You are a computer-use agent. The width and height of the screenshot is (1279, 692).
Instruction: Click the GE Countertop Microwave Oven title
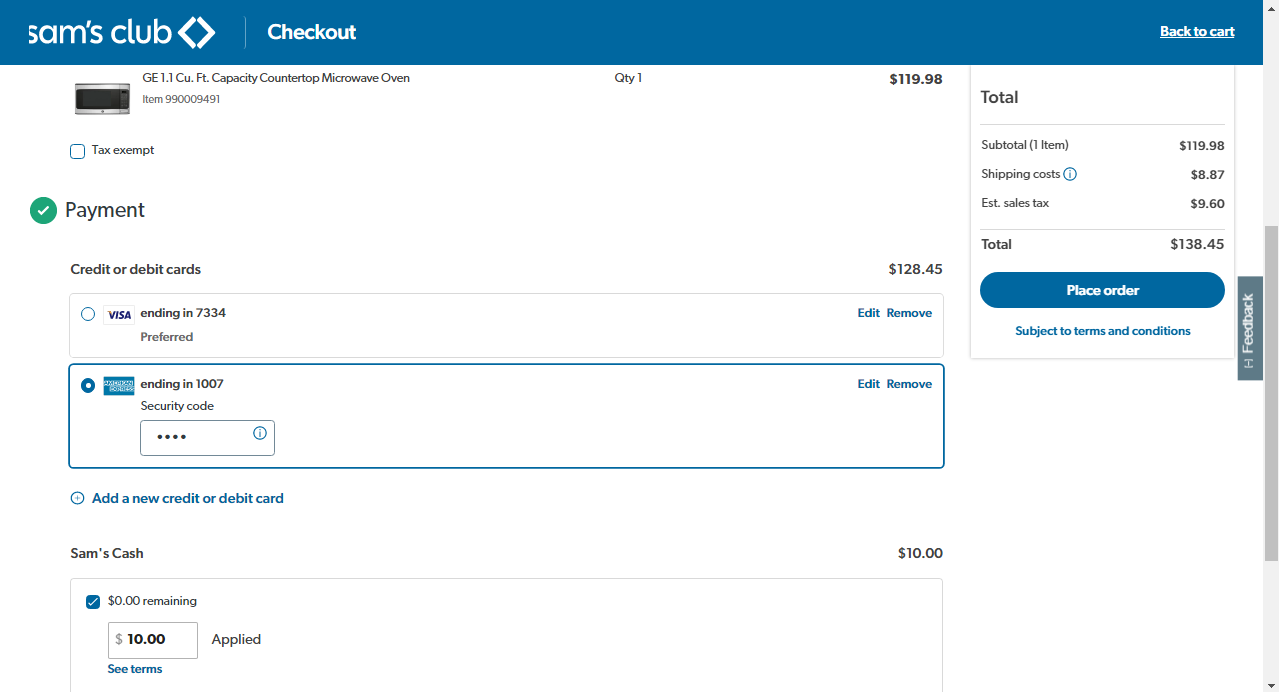point(276,78)
